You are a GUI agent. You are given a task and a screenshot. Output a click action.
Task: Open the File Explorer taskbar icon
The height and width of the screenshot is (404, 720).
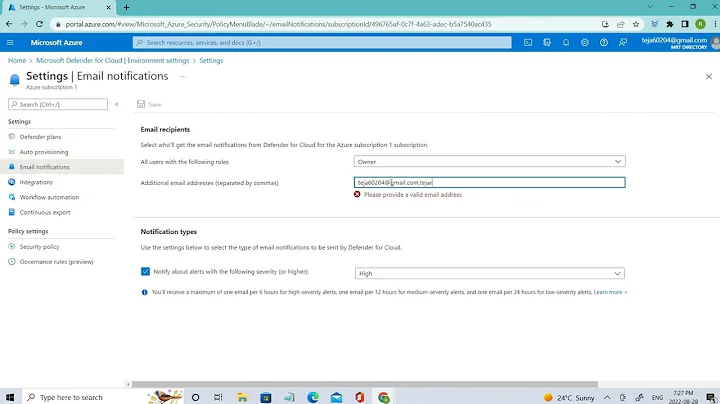point(242,397)
